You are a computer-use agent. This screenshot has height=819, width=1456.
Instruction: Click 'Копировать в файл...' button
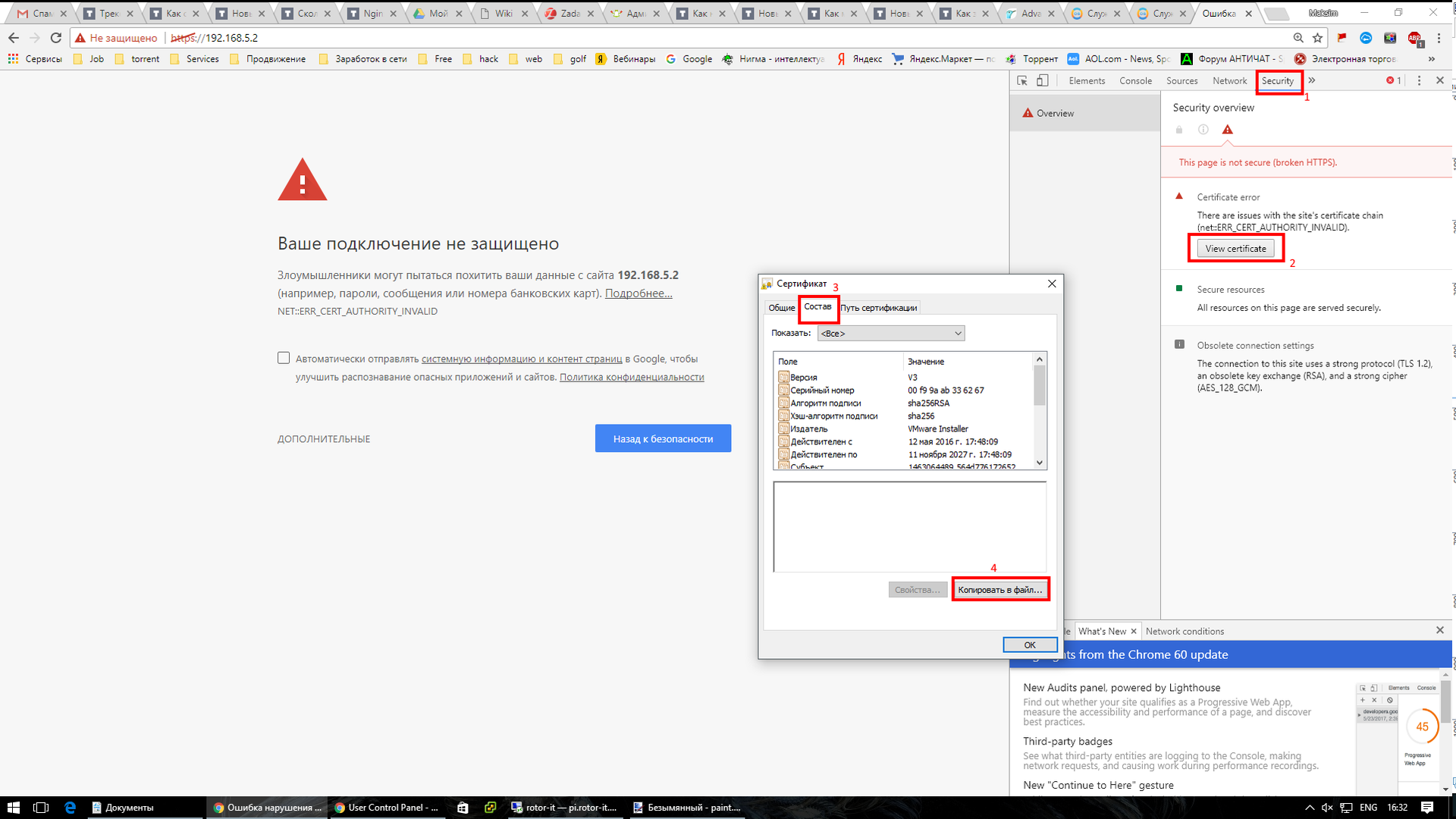(999, 589)
